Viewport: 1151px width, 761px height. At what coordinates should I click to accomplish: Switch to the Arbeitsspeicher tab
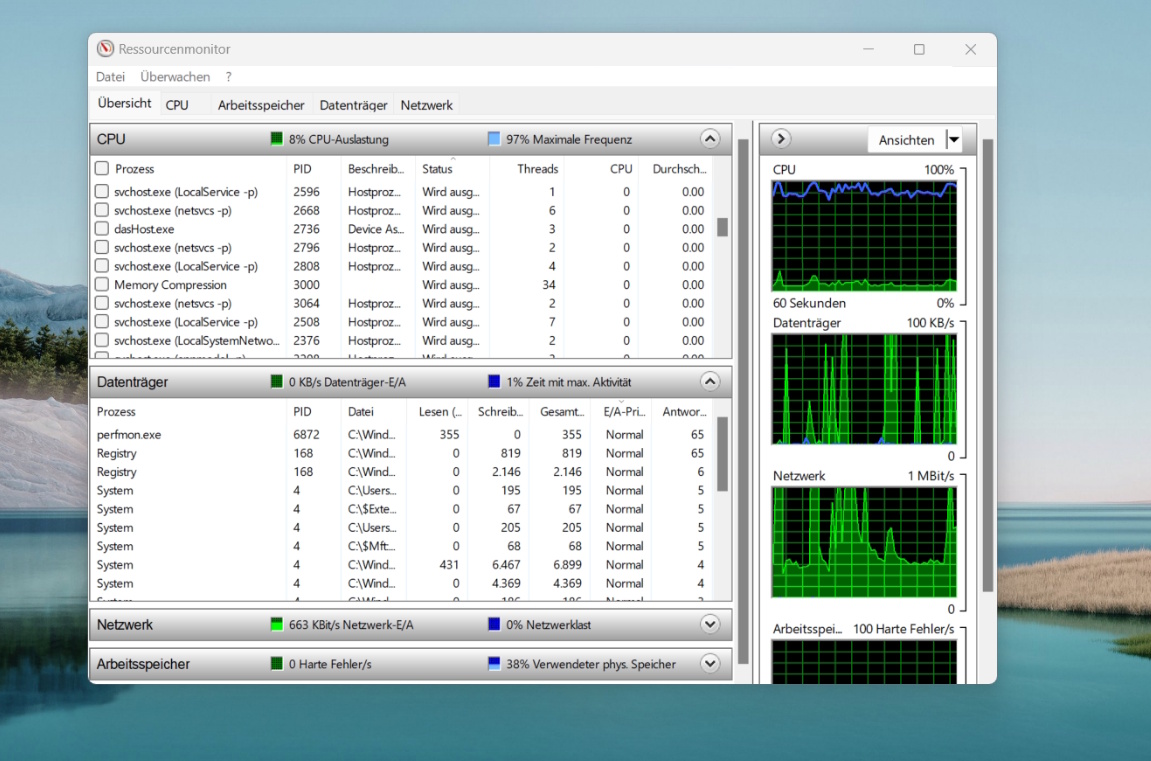coord(262,105)
